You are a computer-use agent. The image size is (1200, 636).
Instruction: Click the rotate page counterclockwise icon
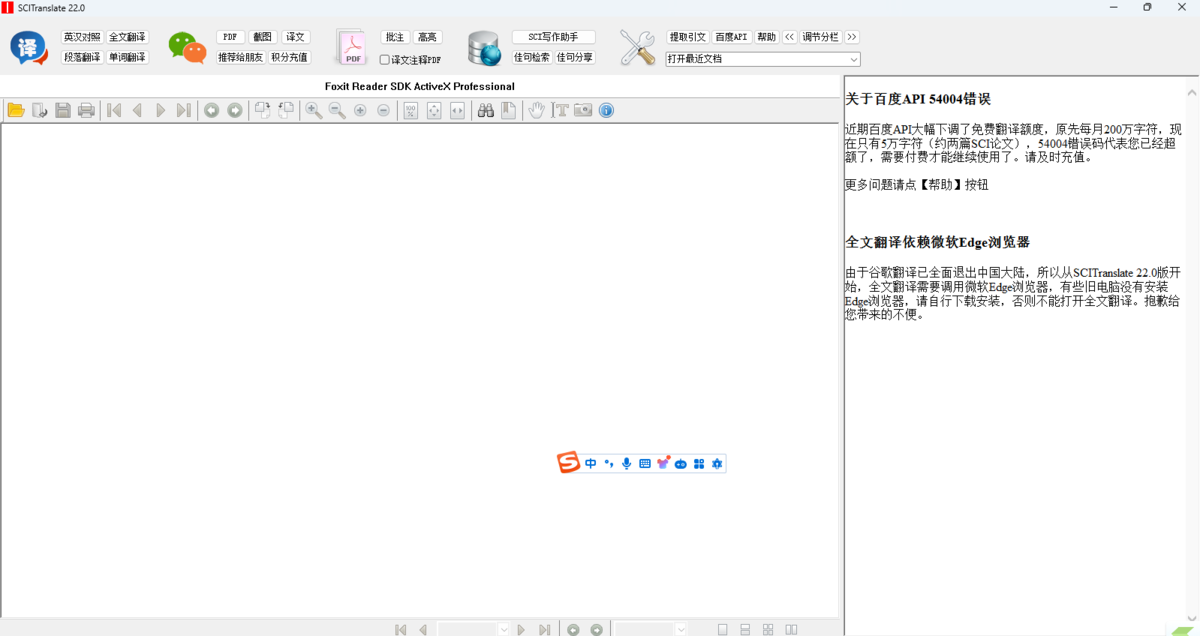(286, 110)
